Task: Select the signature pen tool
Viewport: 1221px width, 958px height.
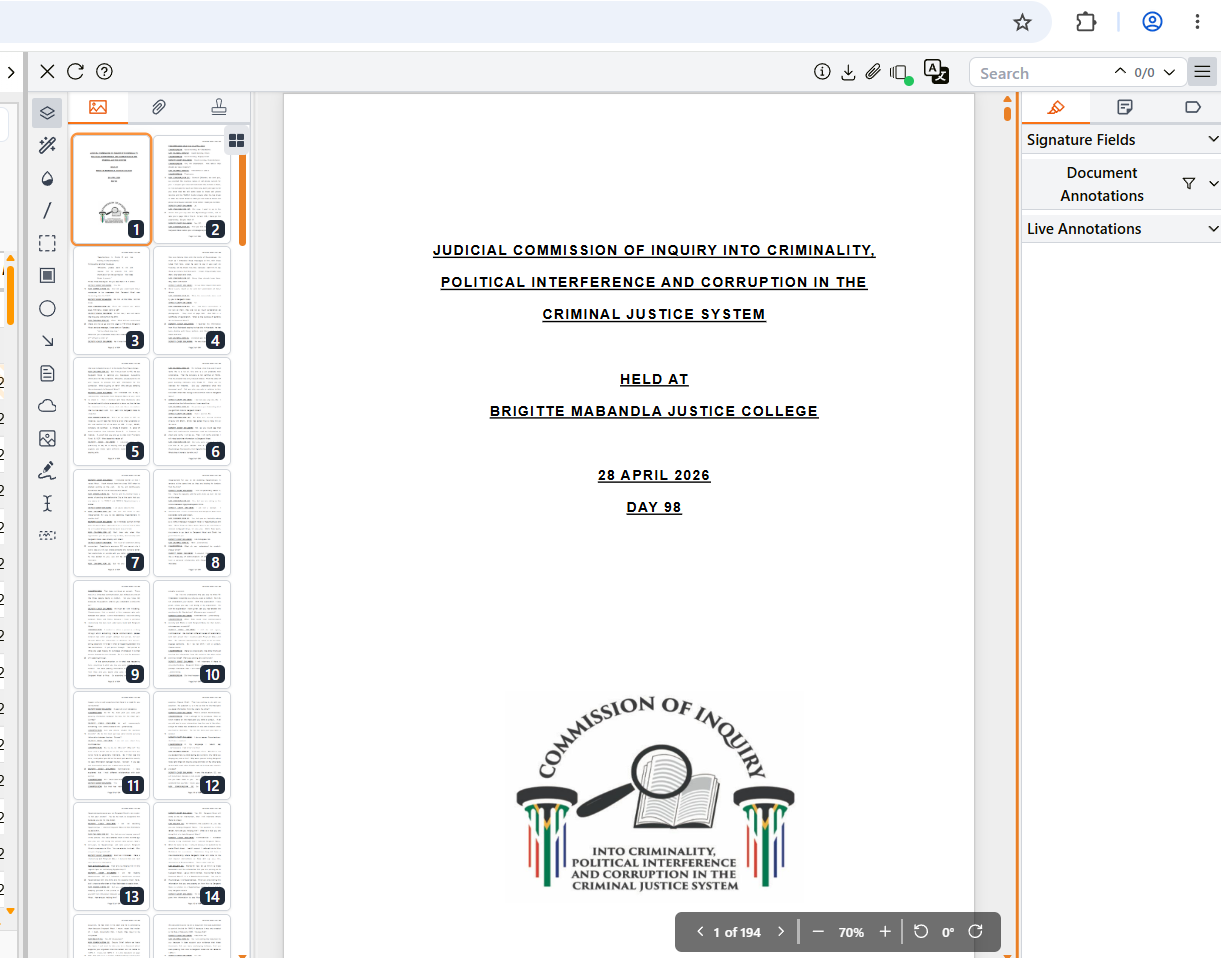Action: tap(47, 470)
